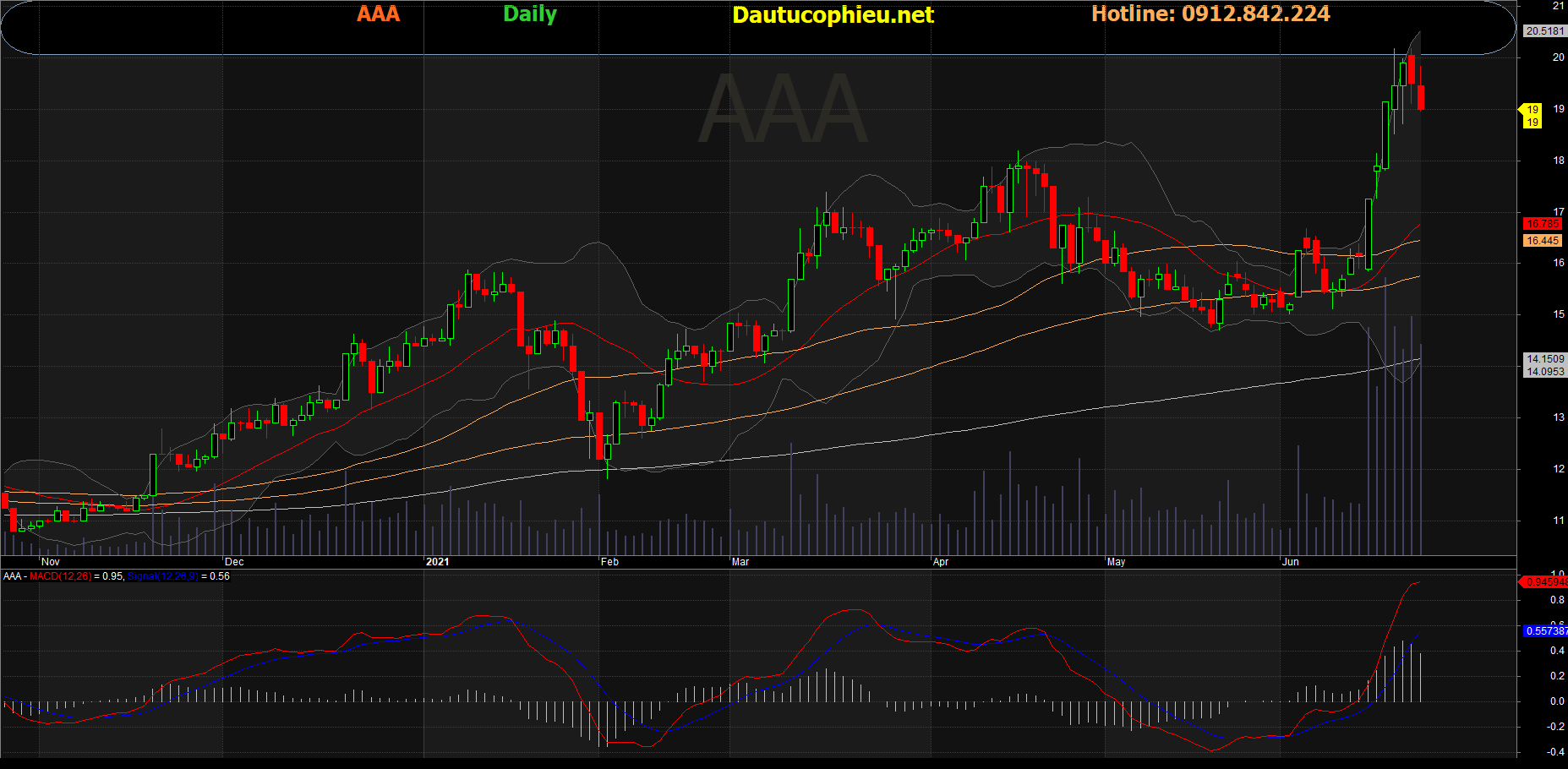Click the blue Signal(12,26,9) indicator label
This screenshot has height=769, width=1568.
click(162, 576)
